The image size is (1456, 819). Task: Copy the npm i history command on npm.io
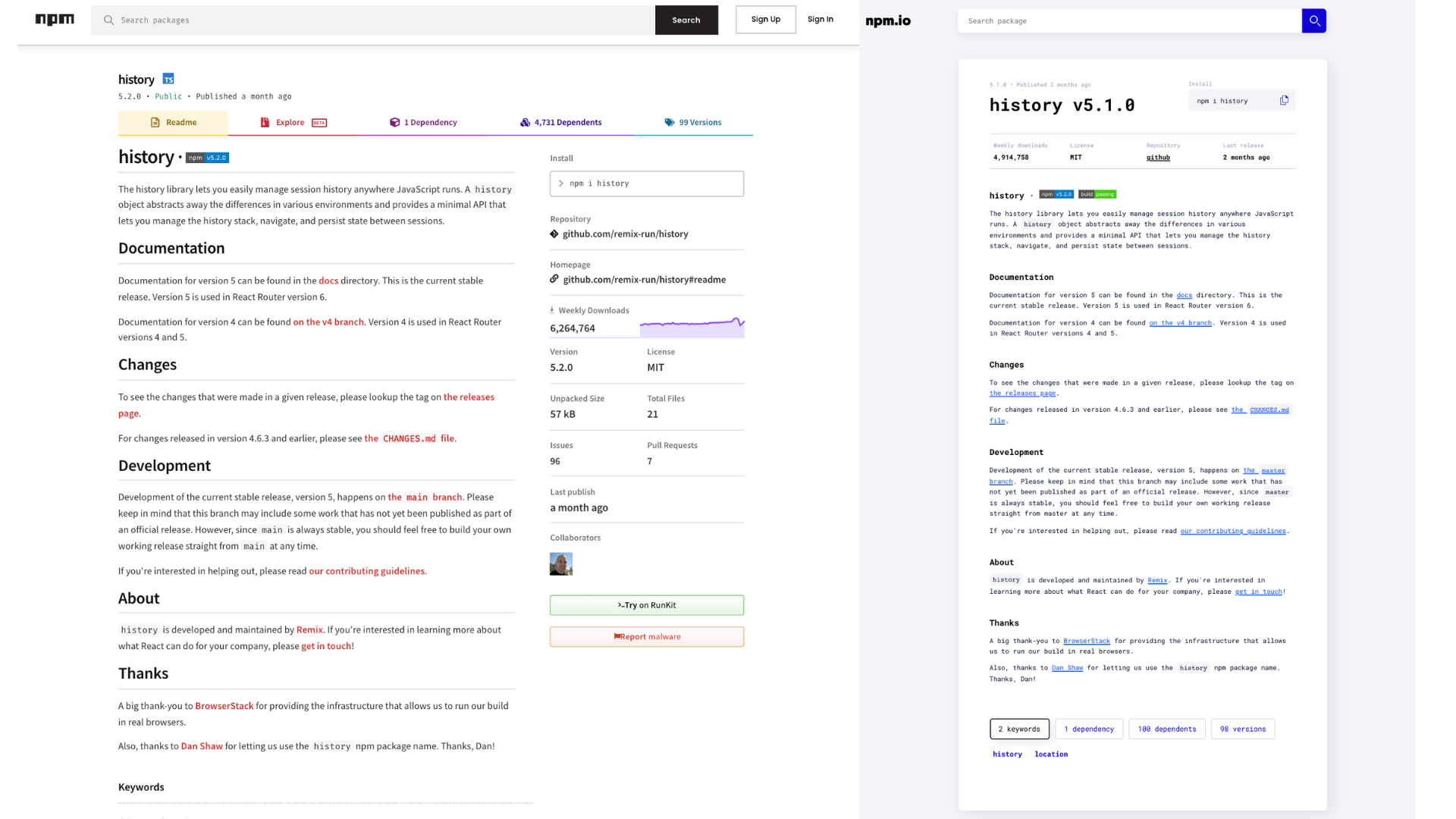pos(1284,100)
